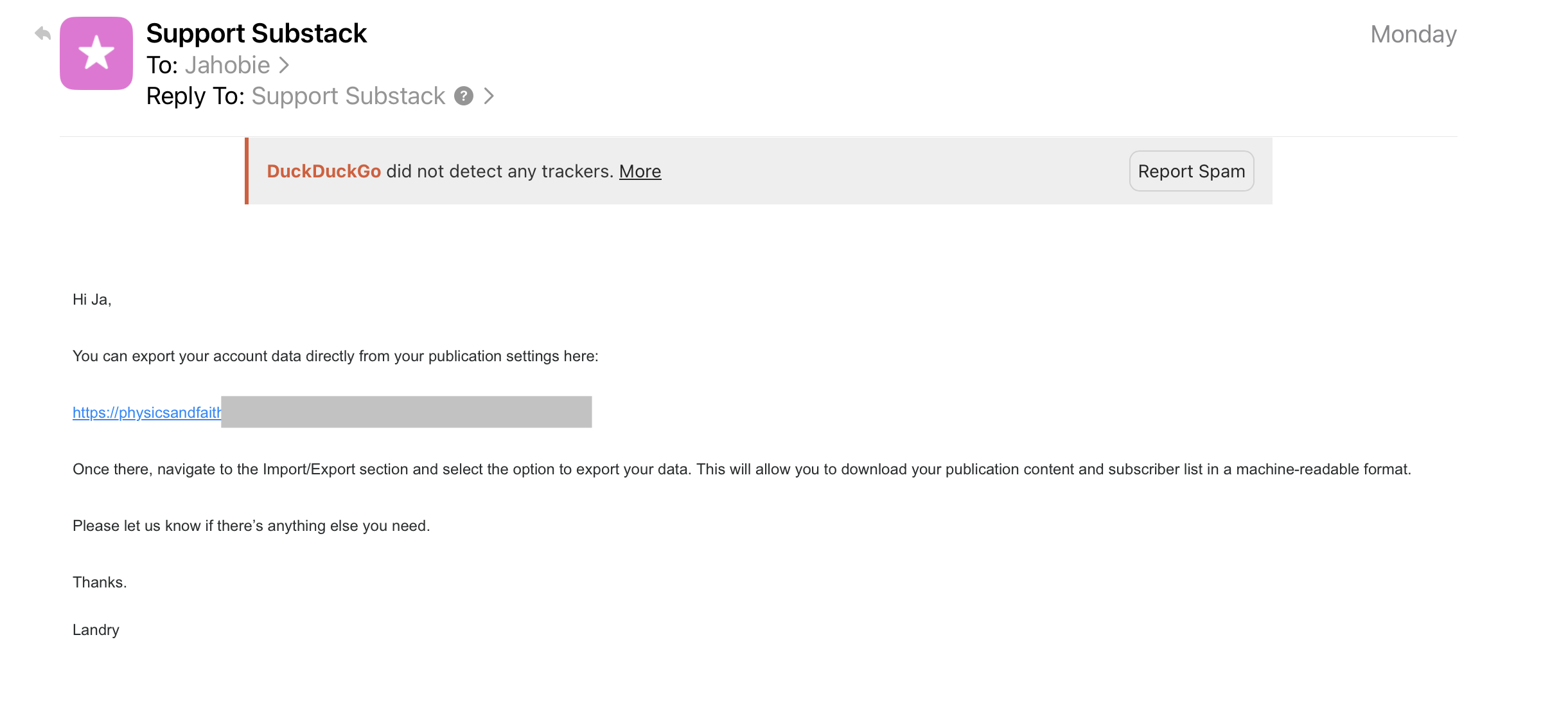Expand recipient details next to Jahobie

(285, 65)
